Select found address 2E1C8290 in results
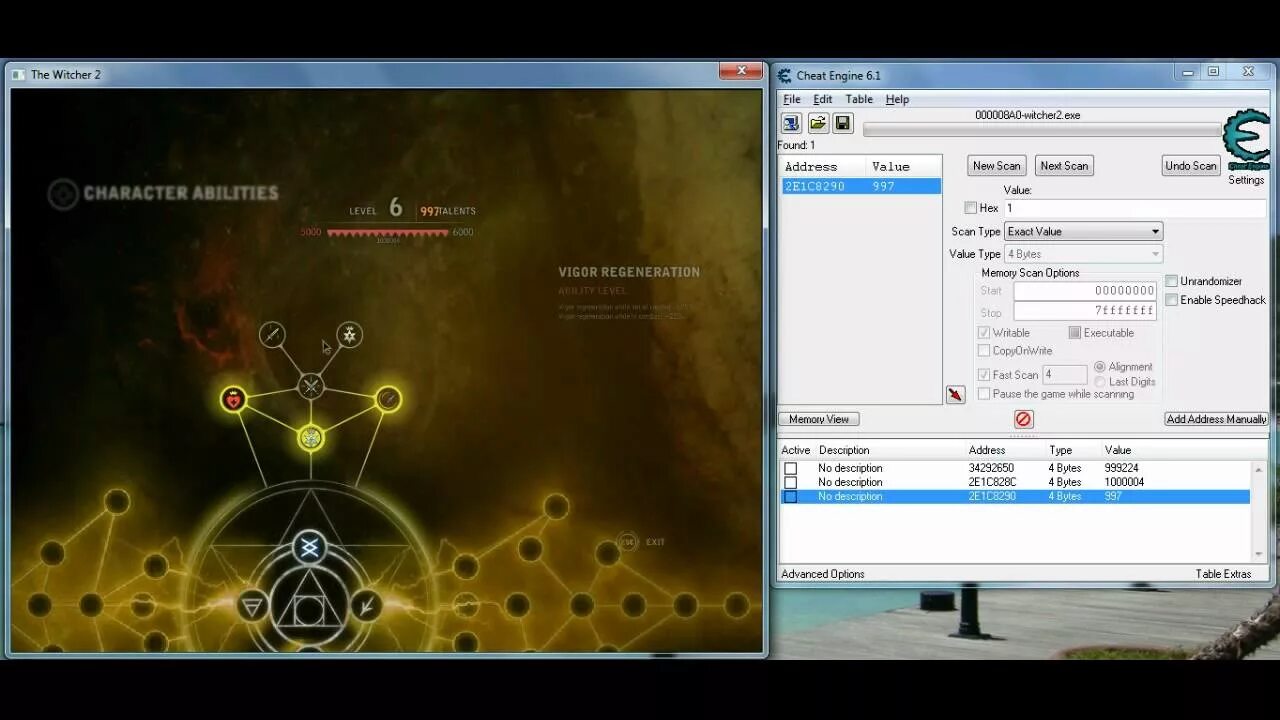Viewport: 1280px width, 720px height. [x=861, y=186]
